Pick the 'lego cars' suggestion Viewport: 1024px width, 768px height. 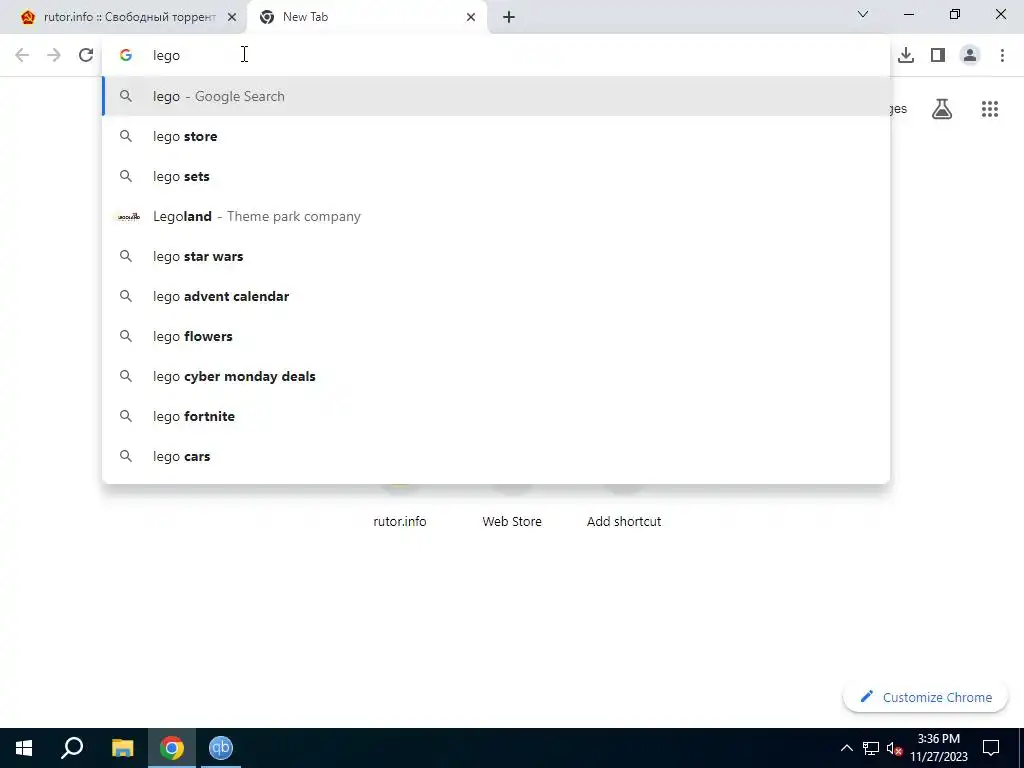pos(496,456)
